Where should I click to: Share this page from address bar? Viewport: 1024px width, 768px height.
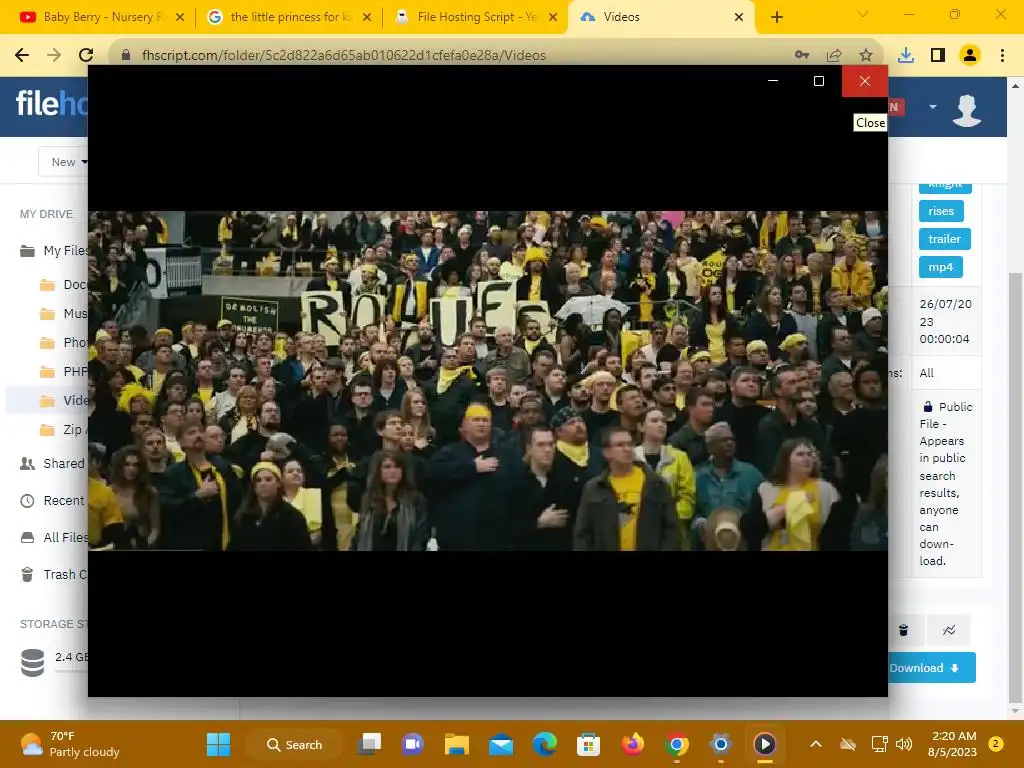[x=834, y=55]
